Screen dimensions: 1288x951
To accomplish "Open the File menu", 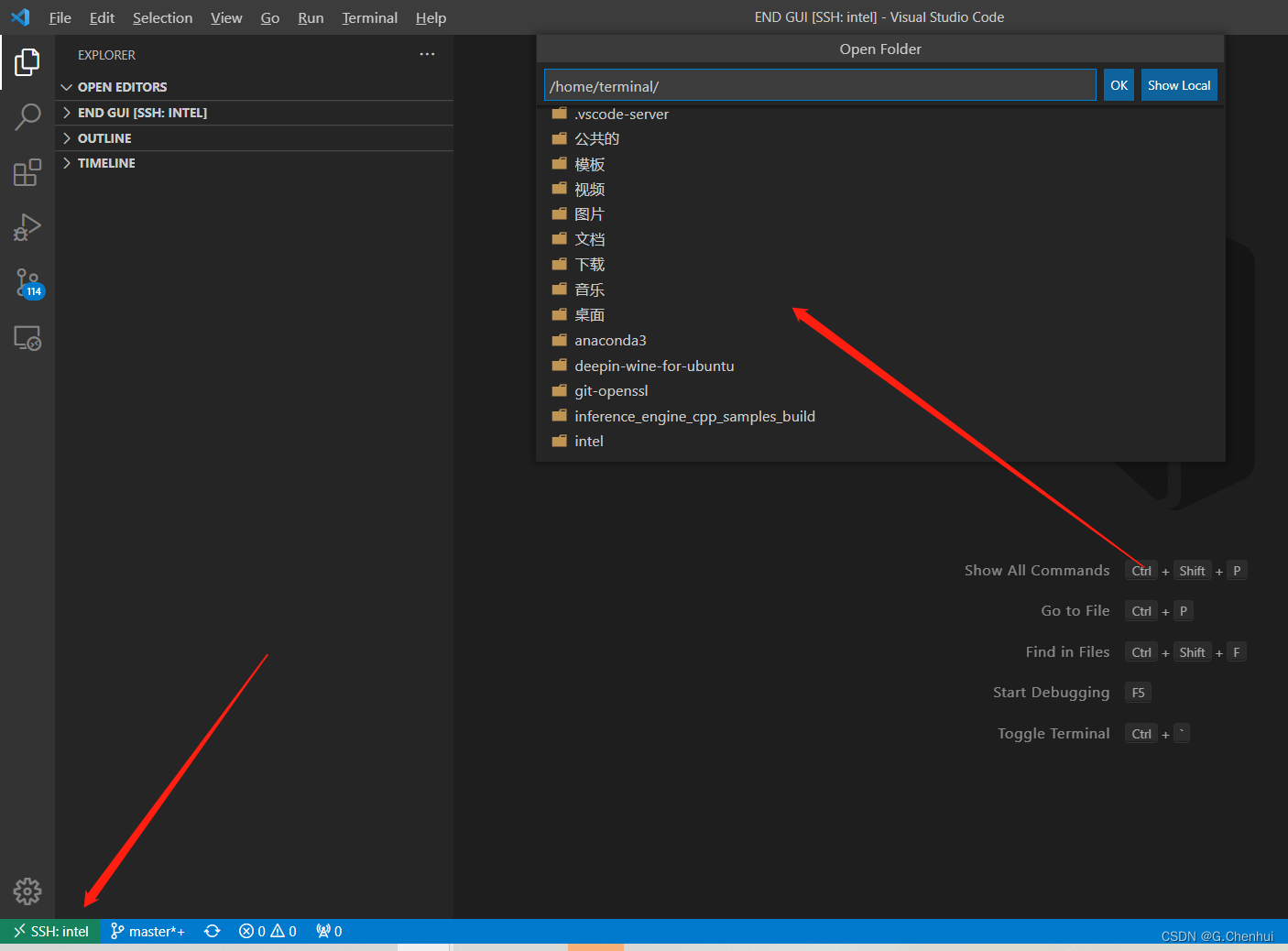I will pos(60,17).
